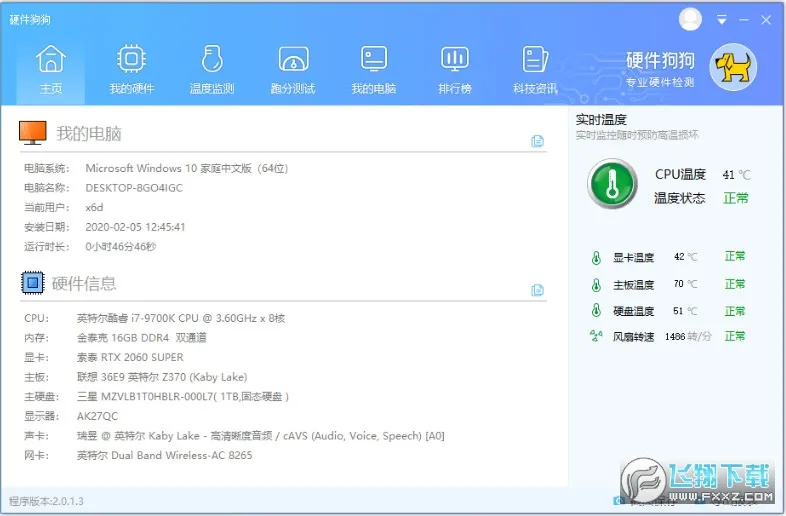
Task: Open the 我的电脑 tab
Action: click(x=373, y=70)
